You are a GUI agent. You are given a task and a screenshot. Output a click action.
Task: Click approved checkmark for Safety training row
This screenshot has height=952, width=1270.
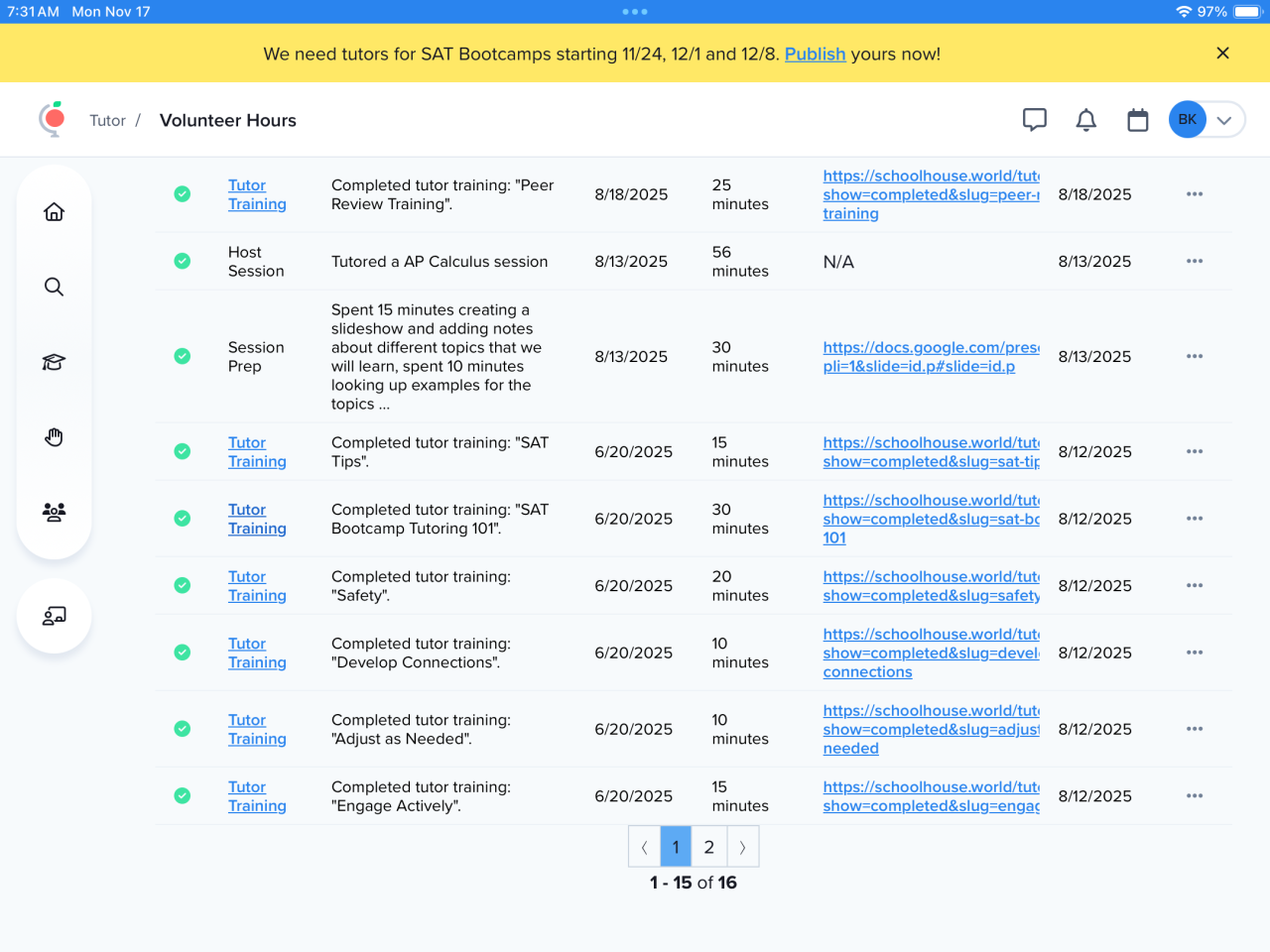183,586
